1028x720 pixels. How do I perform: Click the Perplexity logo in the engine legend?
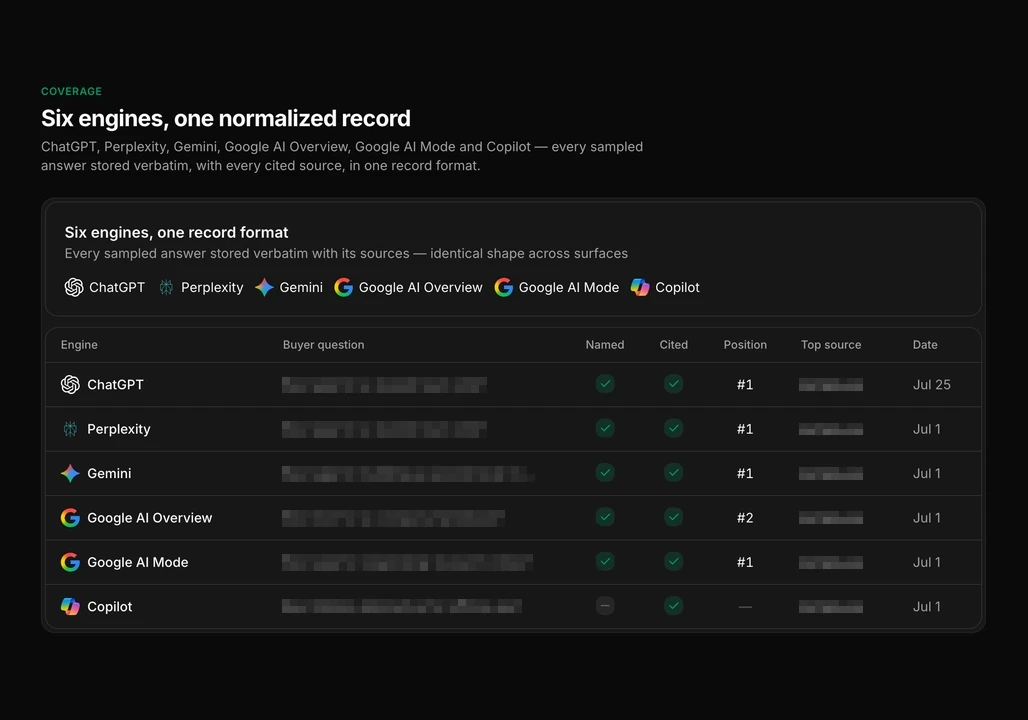167,287
